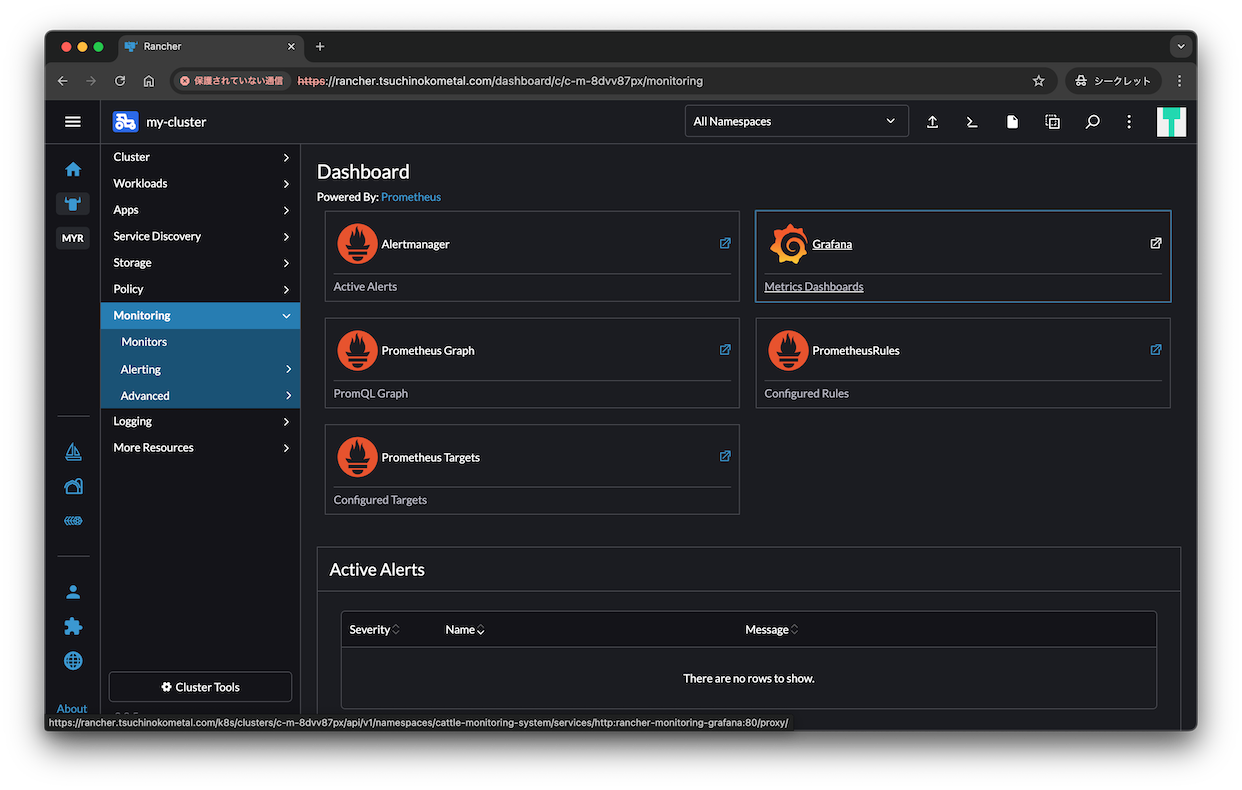The height and width of the screenshot is (790, 1242).
Task: Open the user avatar menu
Action: click(x=1171, y=121)
